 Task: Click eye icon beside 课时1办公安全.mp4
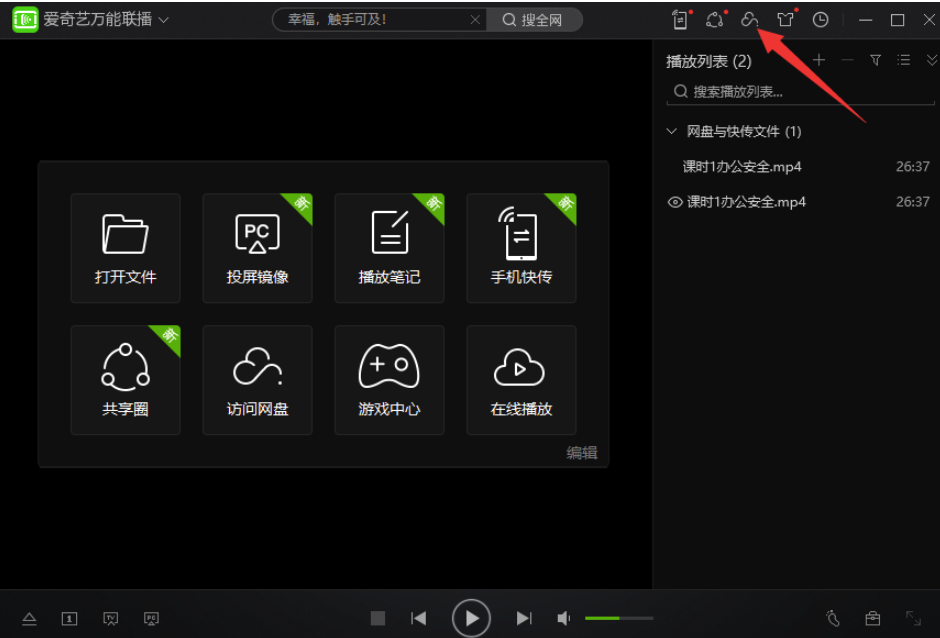tap(675, 202)
